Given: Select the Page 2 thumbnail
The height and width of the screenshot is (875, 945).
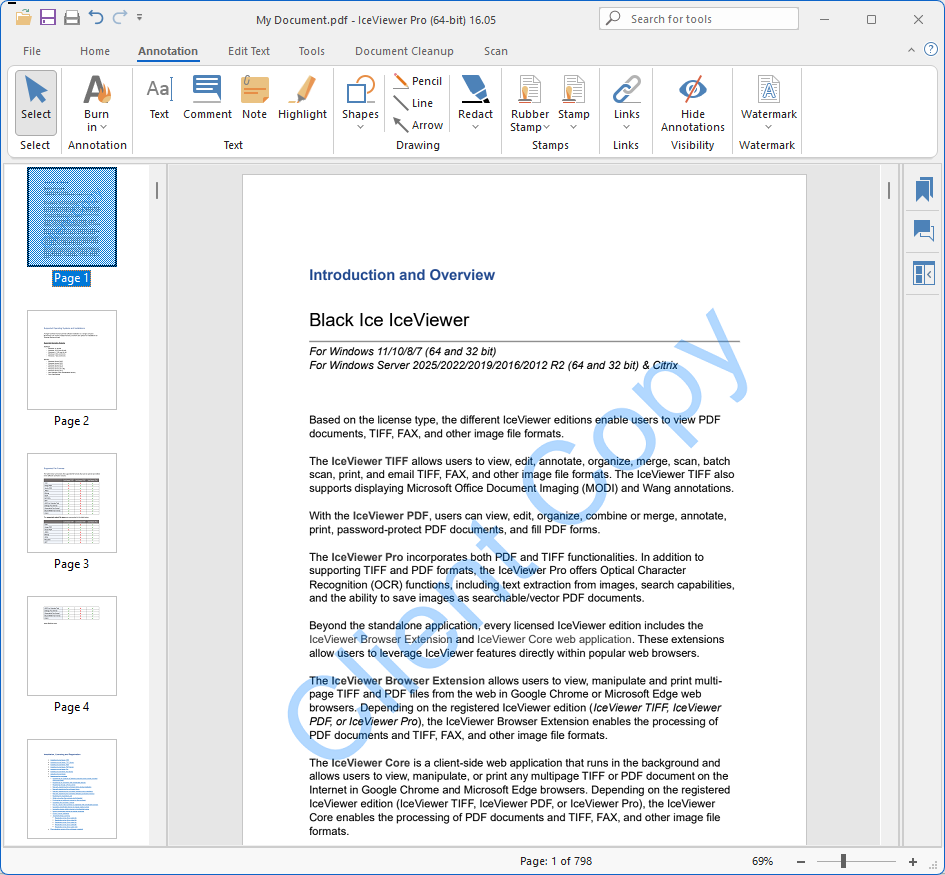Looking at the screenshot, I should (x=72, y=360).
